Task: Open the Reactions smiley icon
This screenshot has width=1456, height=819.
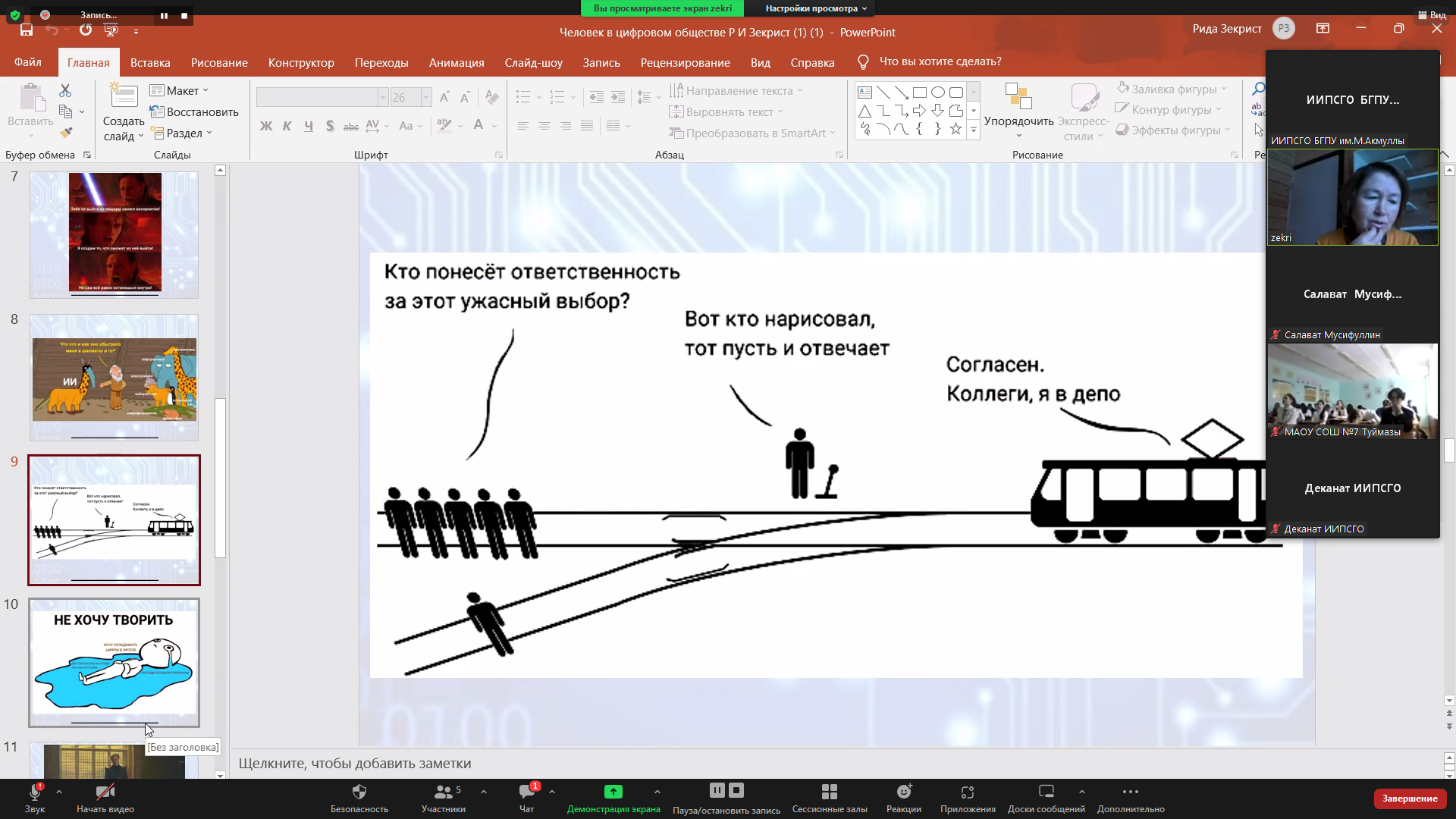Action: [x=903, y=792]
